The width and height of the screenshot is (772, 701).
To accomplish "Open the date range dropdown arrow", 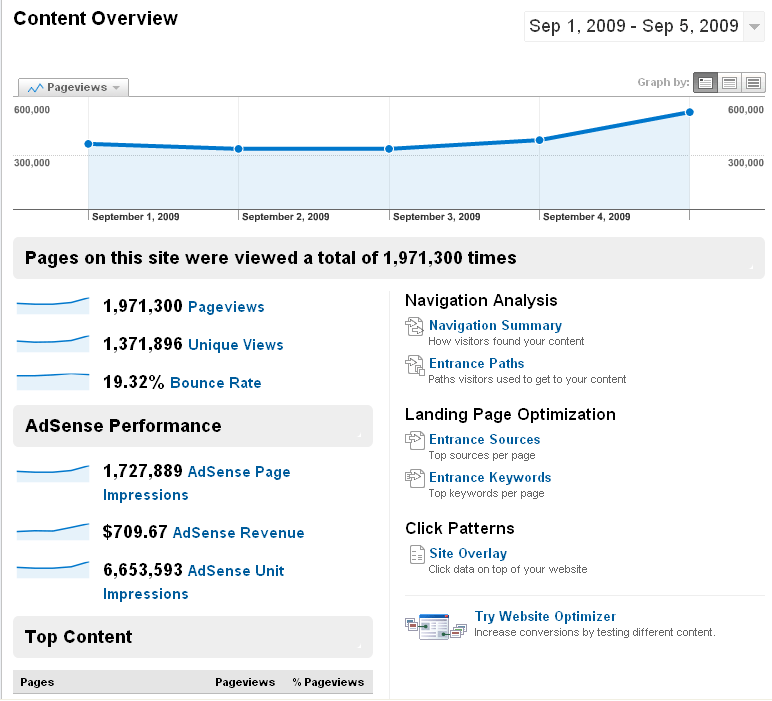I will [x=754, y=27].
